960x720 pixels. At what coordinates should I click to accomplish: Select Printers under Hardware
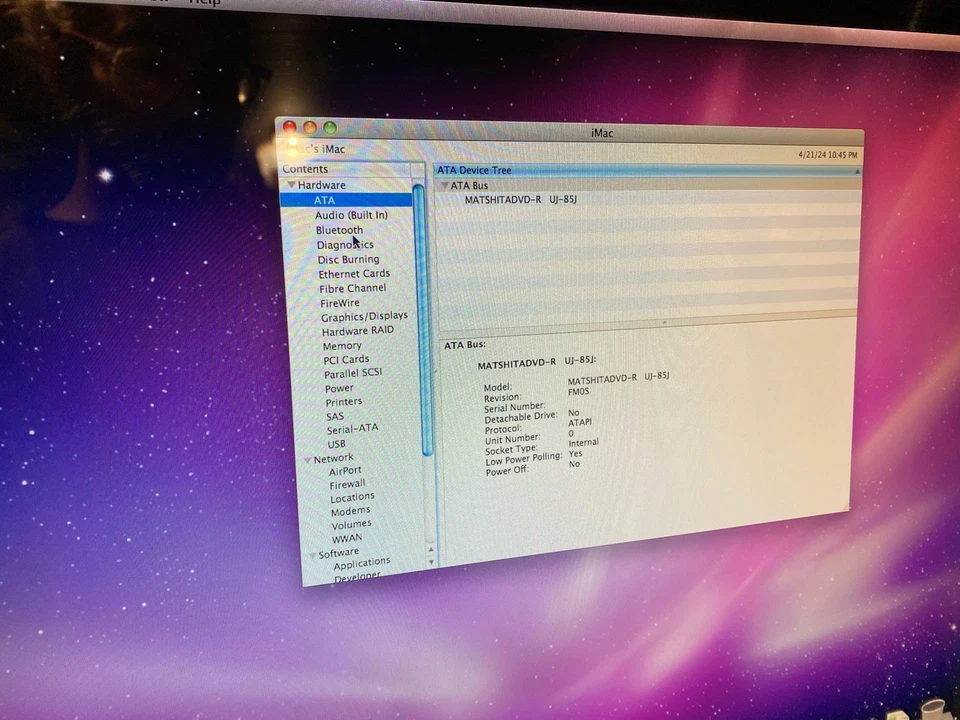pos(343,401)
